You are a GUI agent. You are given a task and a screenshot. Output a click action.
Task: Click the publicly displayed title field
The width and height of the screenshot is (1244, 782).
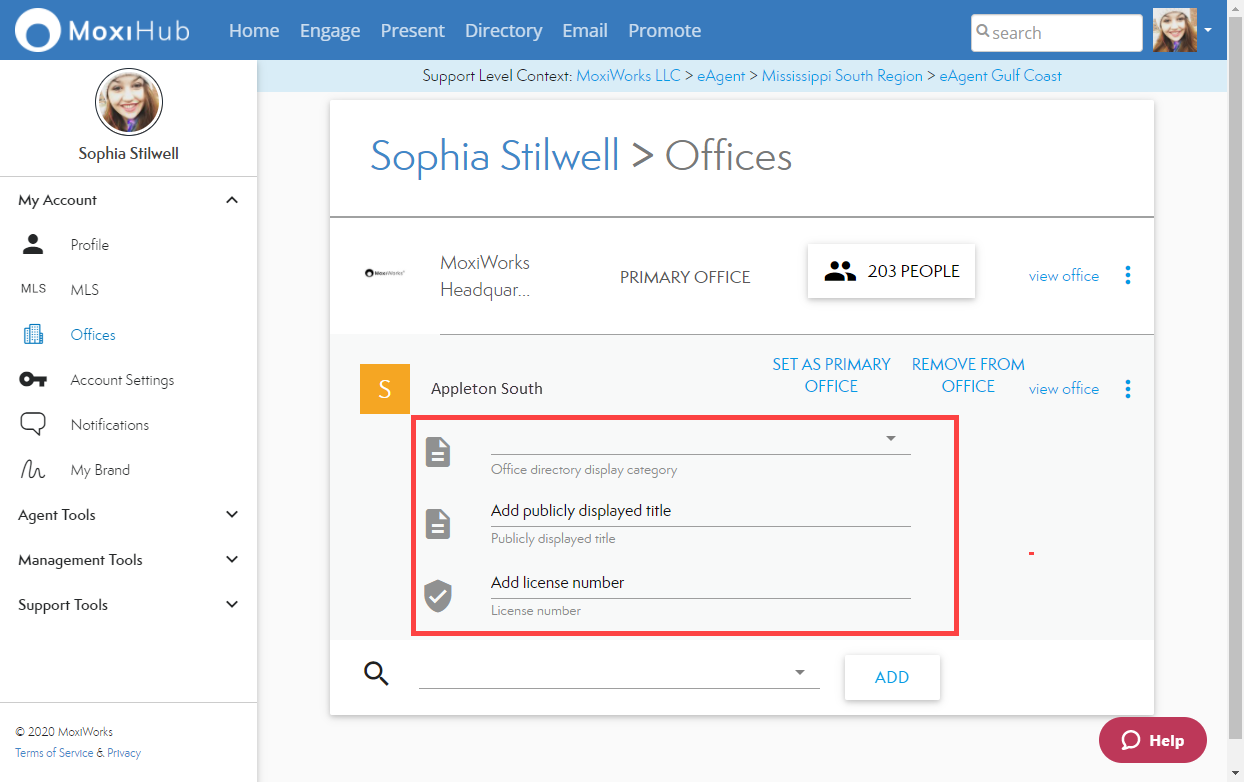point(700,511)
